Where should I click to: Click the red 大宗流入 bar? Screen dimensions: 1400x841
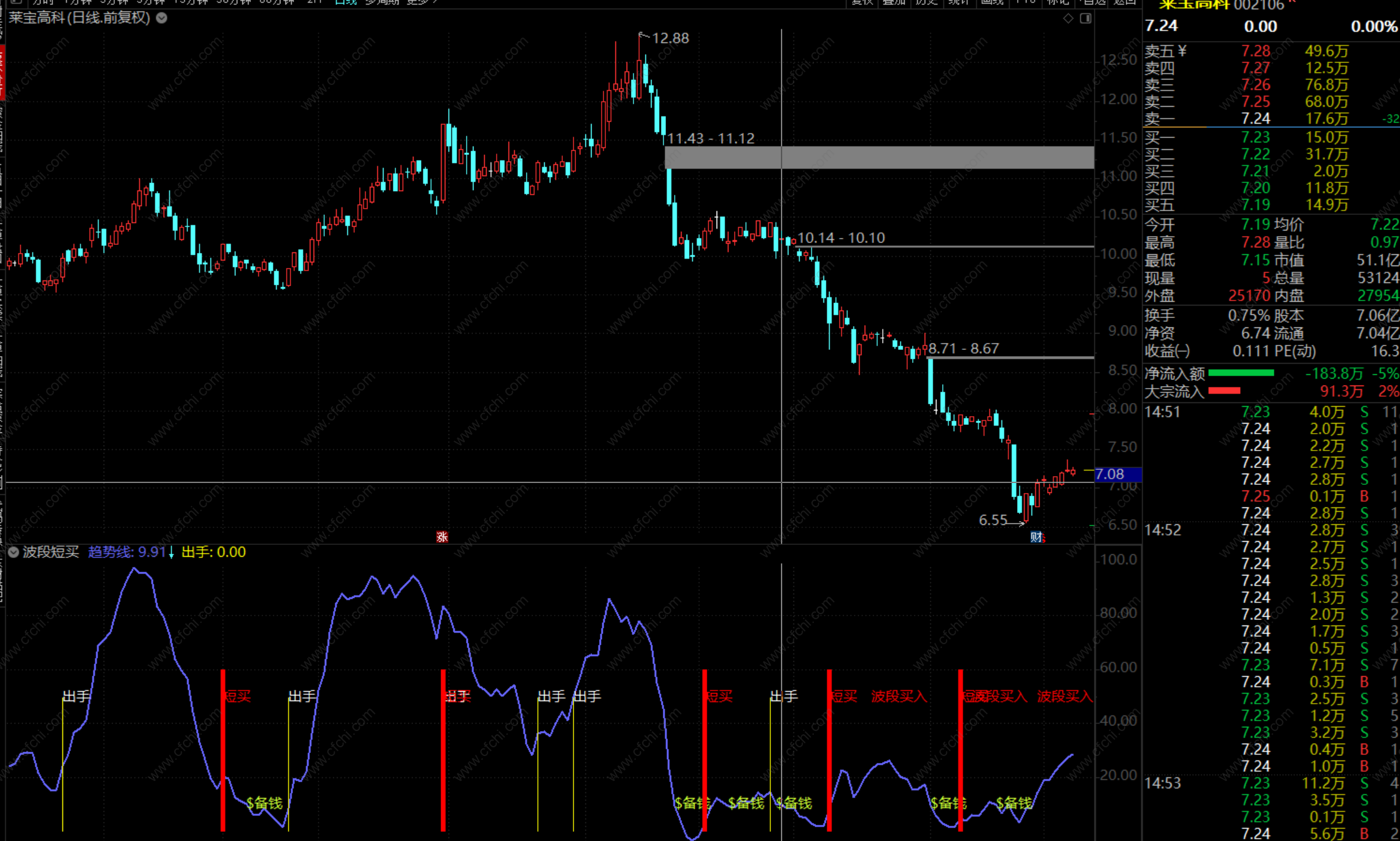point(1224,391)
